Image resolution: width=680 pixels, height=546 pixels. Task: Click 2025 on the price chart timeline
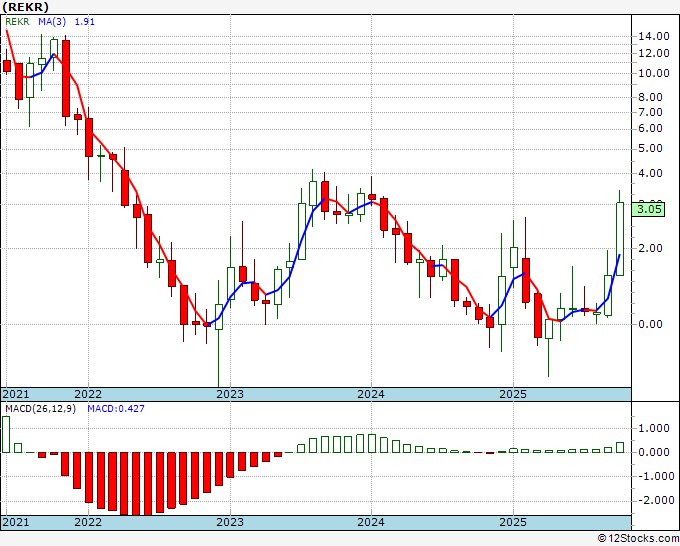tap(513, 394)
